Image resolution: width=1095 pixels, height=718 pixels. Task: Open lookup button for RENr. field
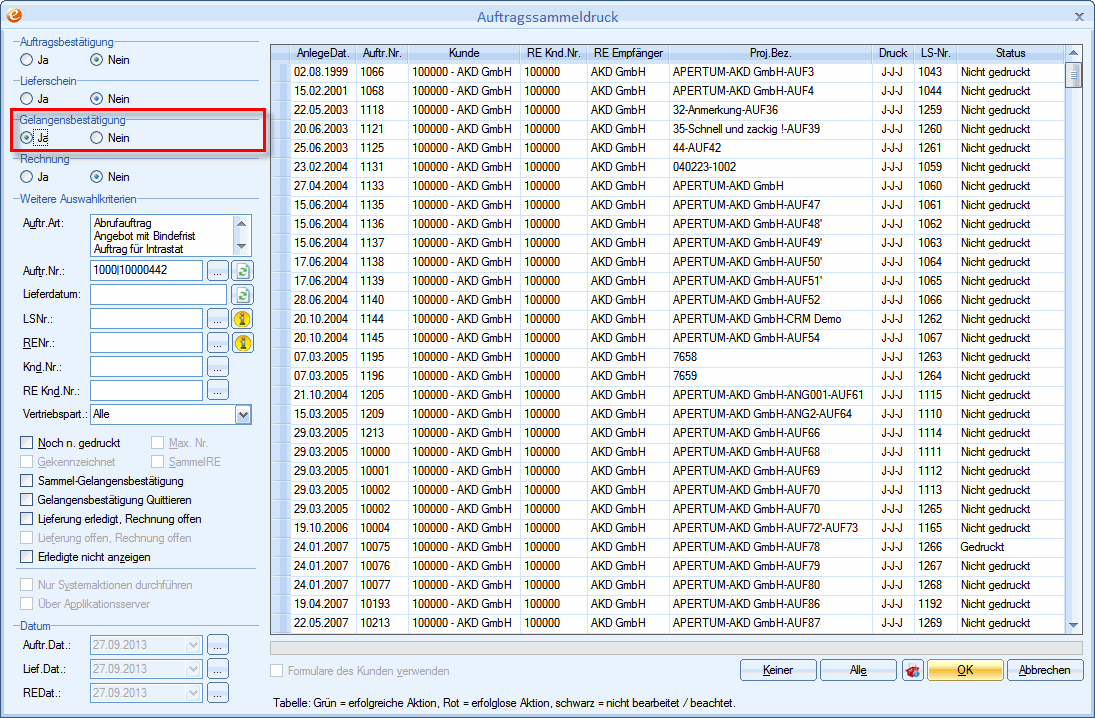pos(218,343)
